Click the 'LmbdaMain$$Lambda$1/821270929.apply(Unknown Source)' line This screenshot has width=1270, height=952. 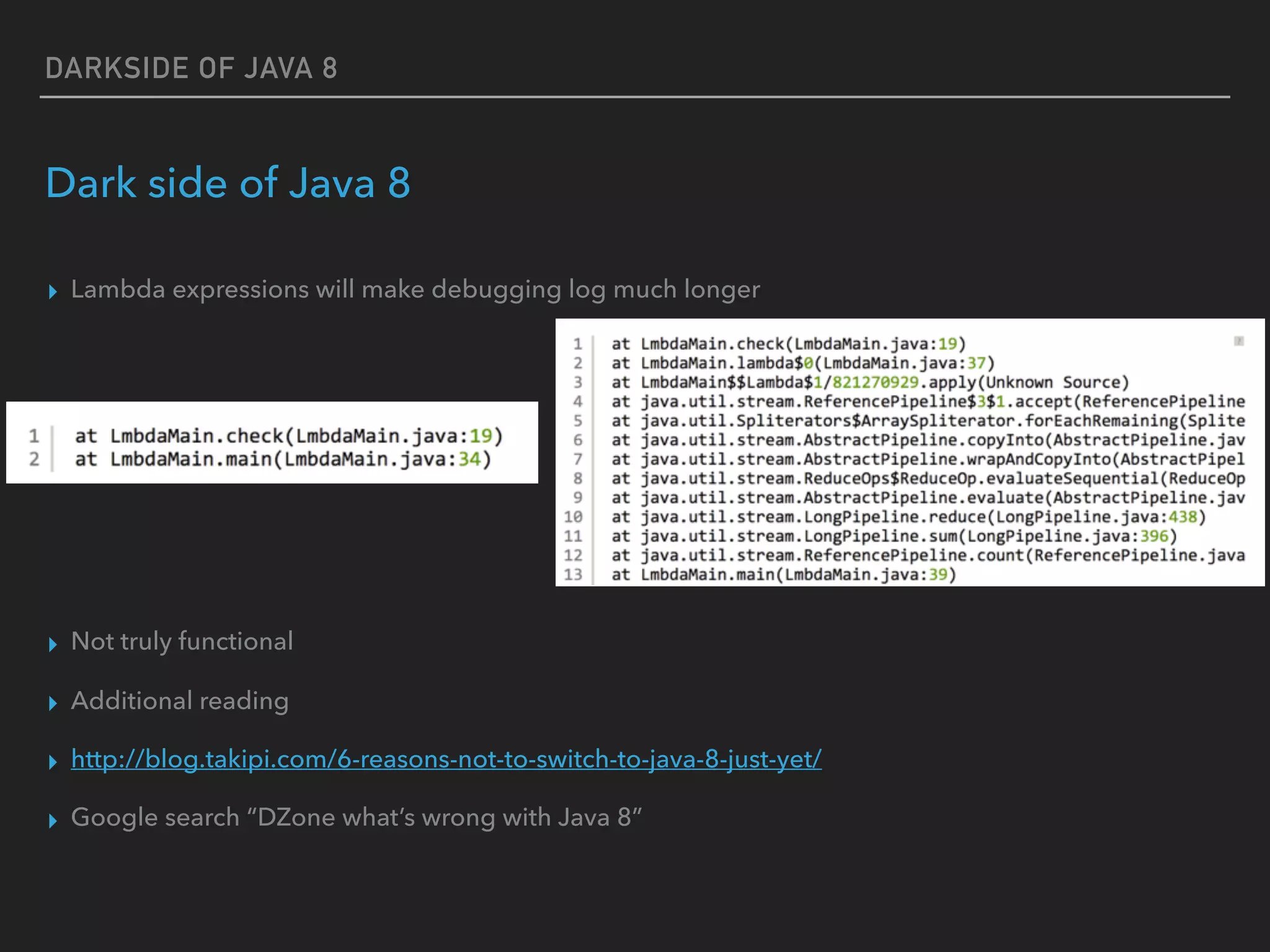point(871,382)
